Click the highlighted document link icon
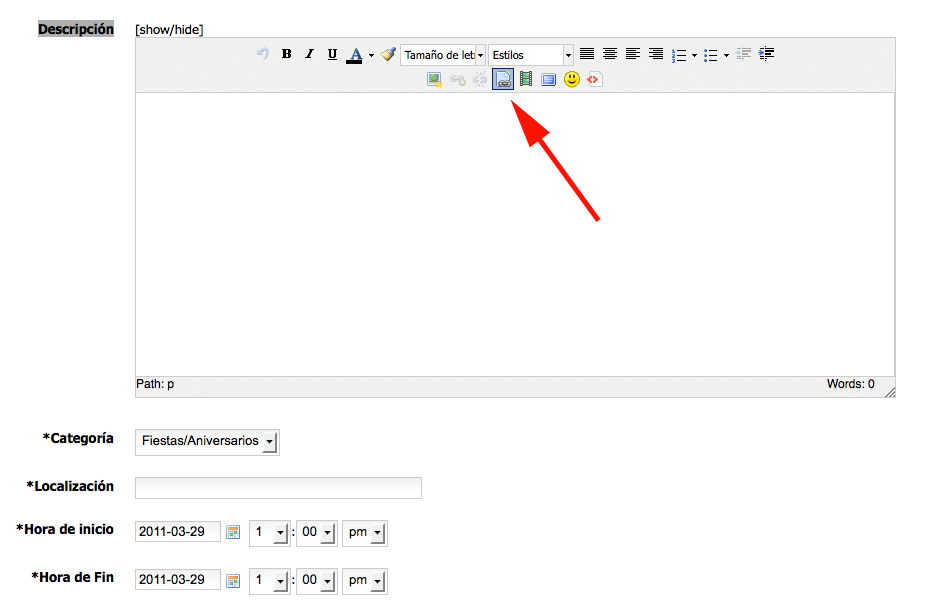This screenshot has height=607, width=936. pos(503,79)
